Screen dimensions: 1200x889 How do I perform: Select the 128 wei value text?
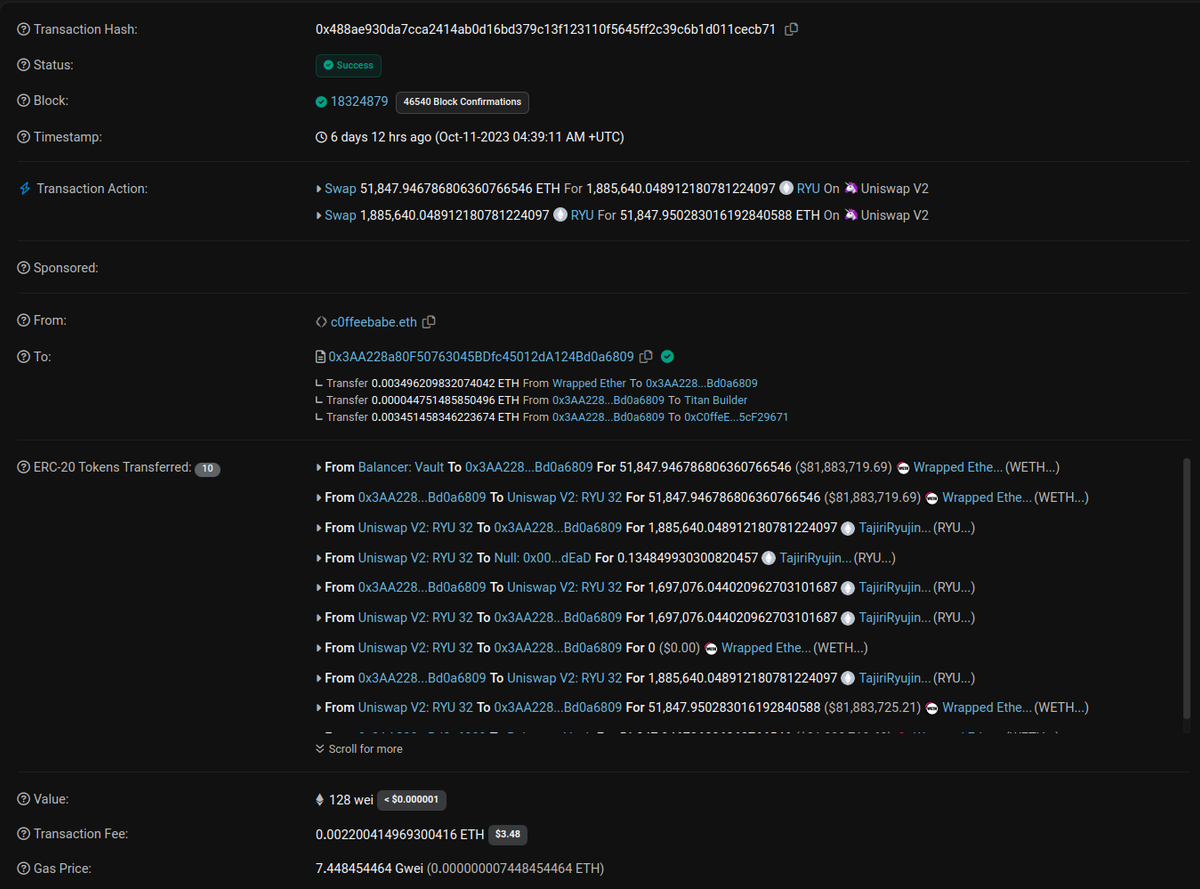click(x=351, y=800)
